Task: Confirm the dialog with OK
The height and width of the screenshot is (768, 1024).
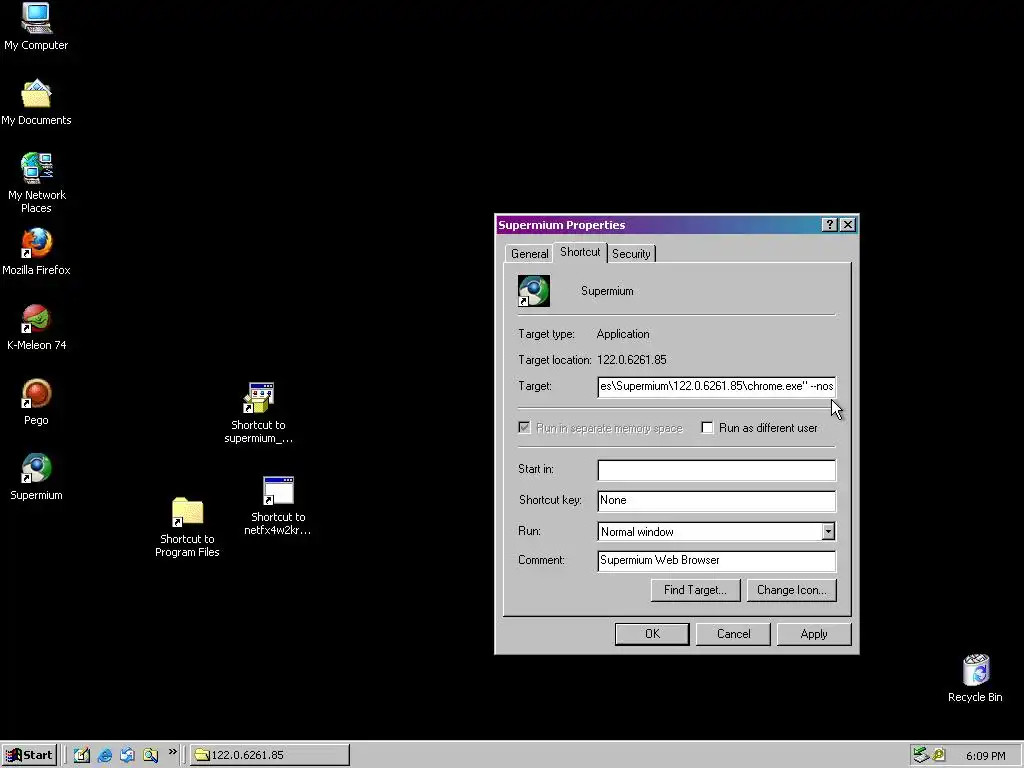Action: tap(652, 634)
